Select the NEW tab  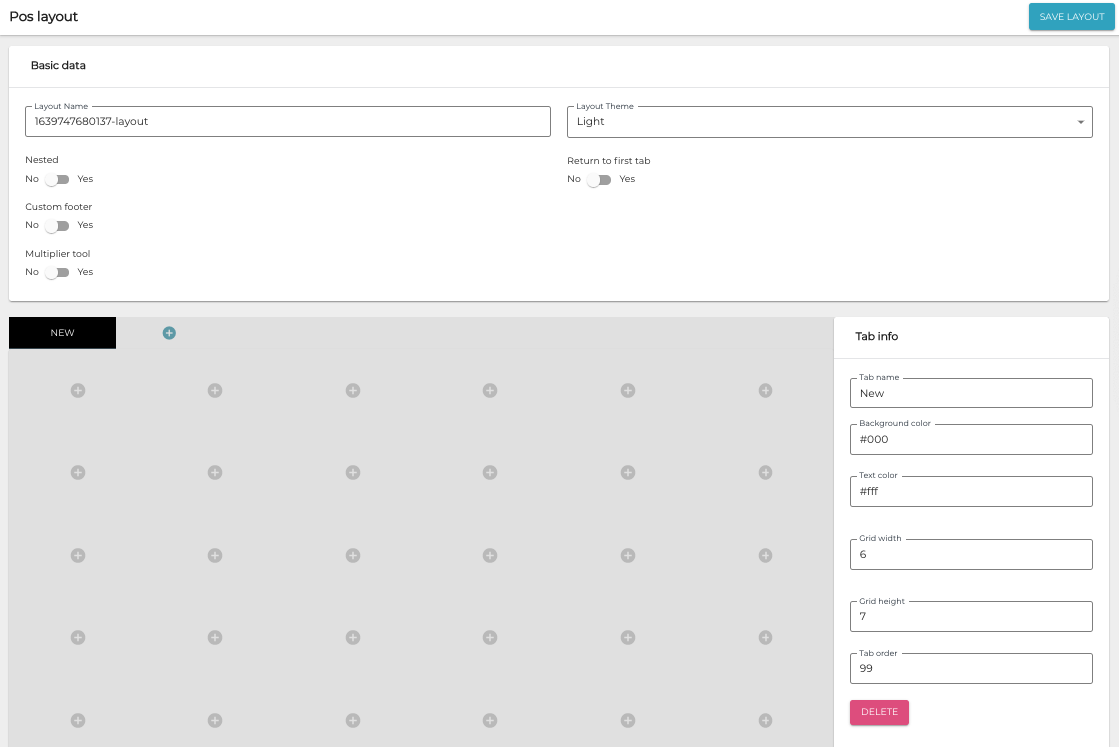(x=62, y=332)
